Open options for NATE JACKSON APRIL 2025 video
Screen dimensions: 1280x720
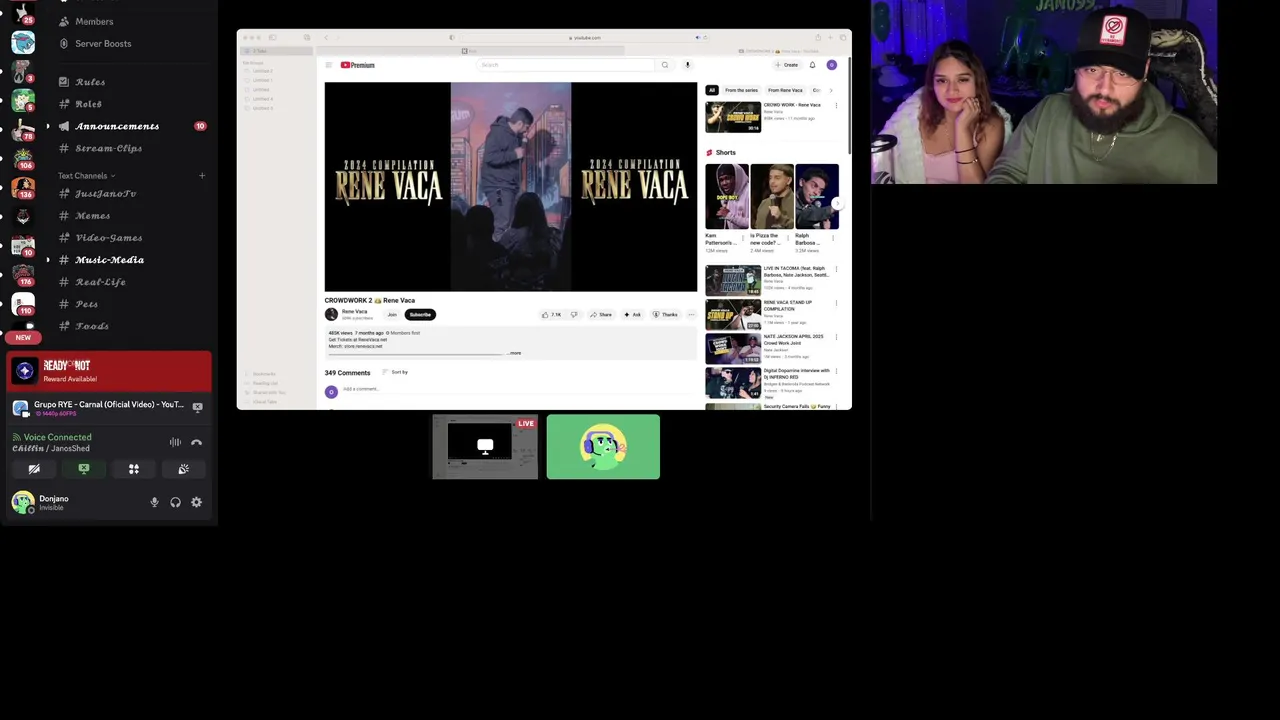coord(836,337)
